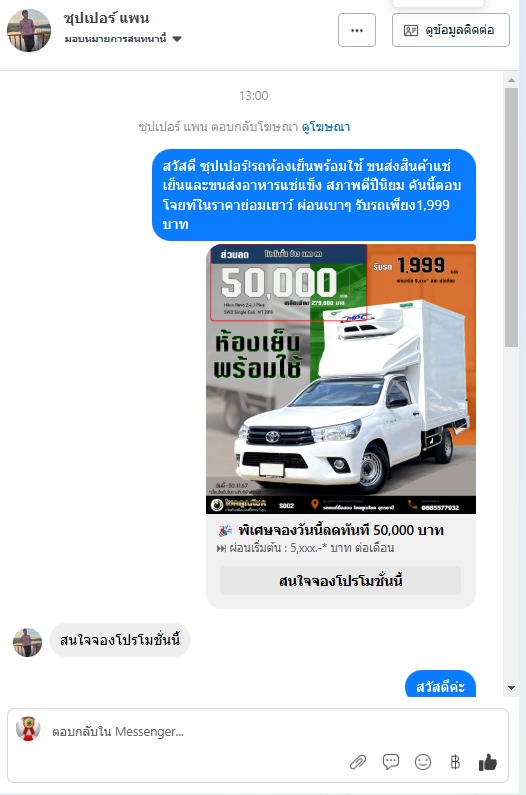
Task: Click the customer profile picture in header
Action: point(29,30)
